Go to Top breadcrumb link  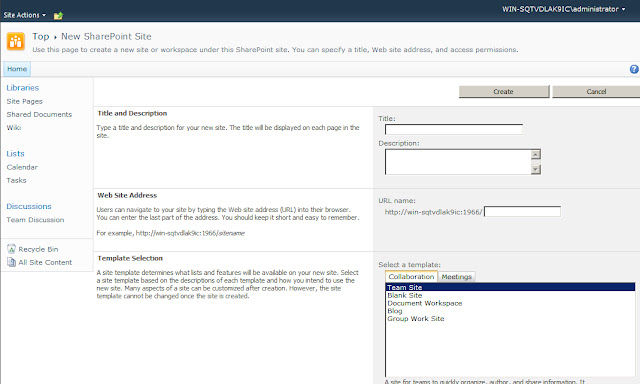(41, 36)
